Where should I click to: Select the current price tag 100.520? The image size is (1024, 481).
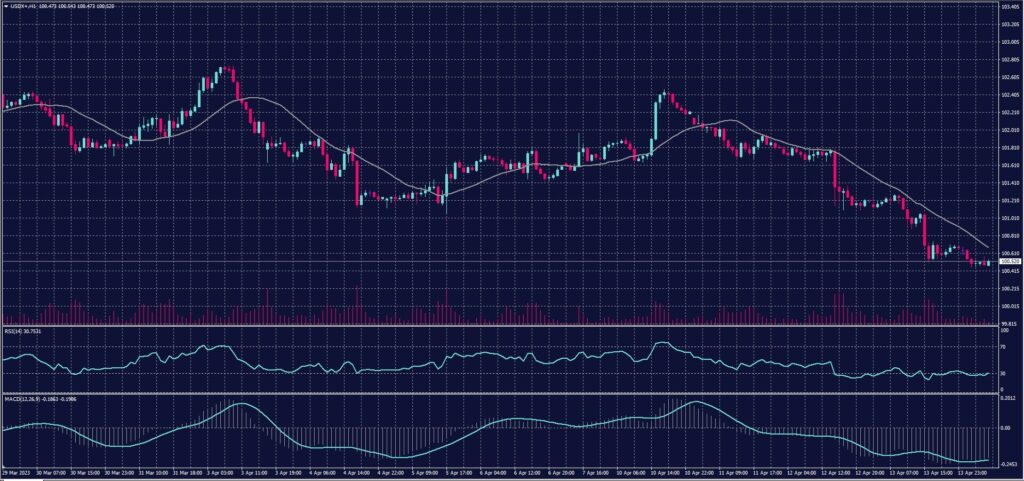pos(1008,262)
